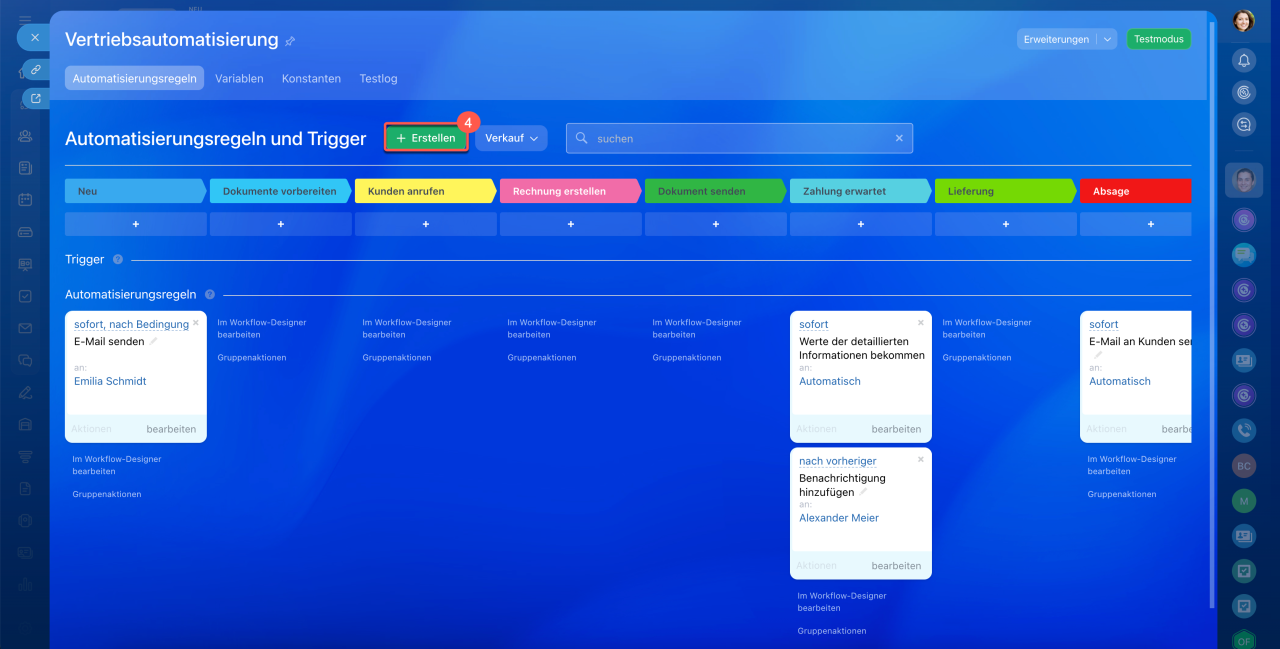
Task: Change the 'sofort, nach Bedingung' timing setting
Action: coord(131,324)
